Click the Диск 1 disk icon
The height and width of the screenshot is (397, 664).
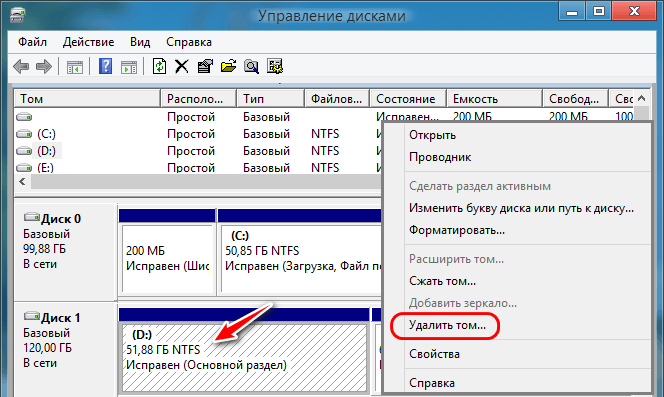pos(32,316)
